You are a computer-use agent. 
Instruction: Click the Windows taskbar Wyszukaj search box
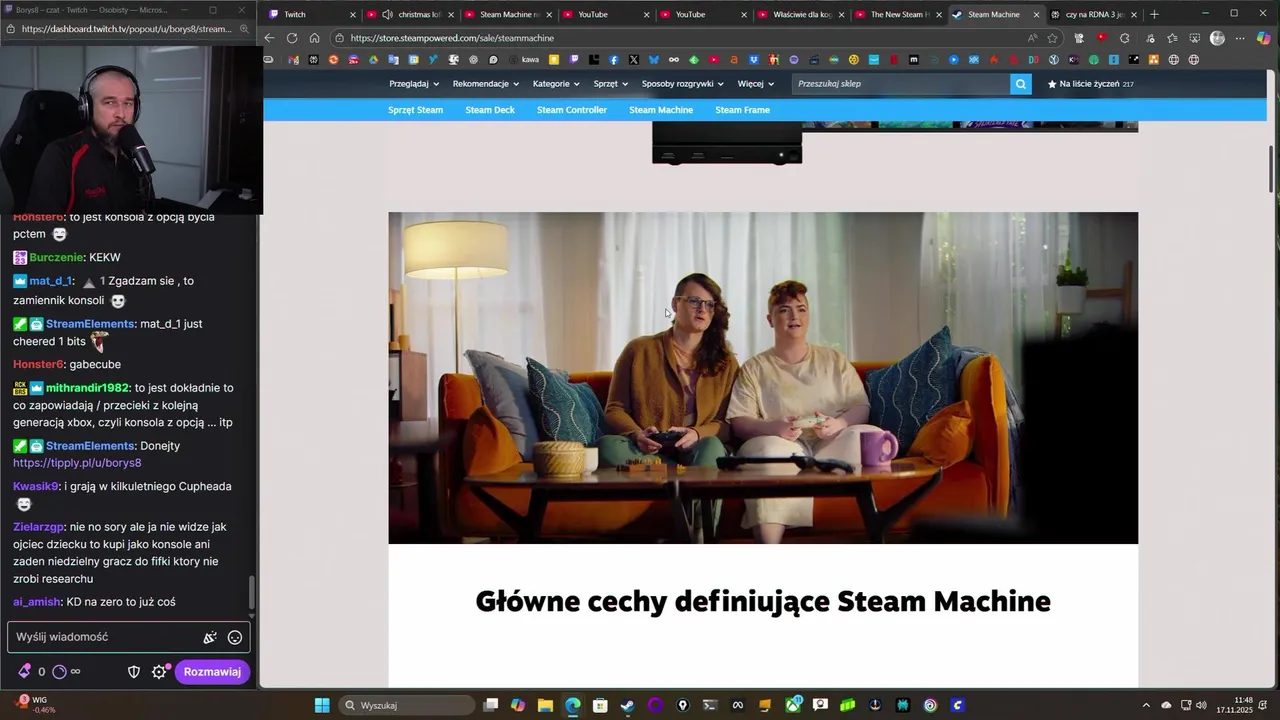pyautogui.click(x=408, y=705)
